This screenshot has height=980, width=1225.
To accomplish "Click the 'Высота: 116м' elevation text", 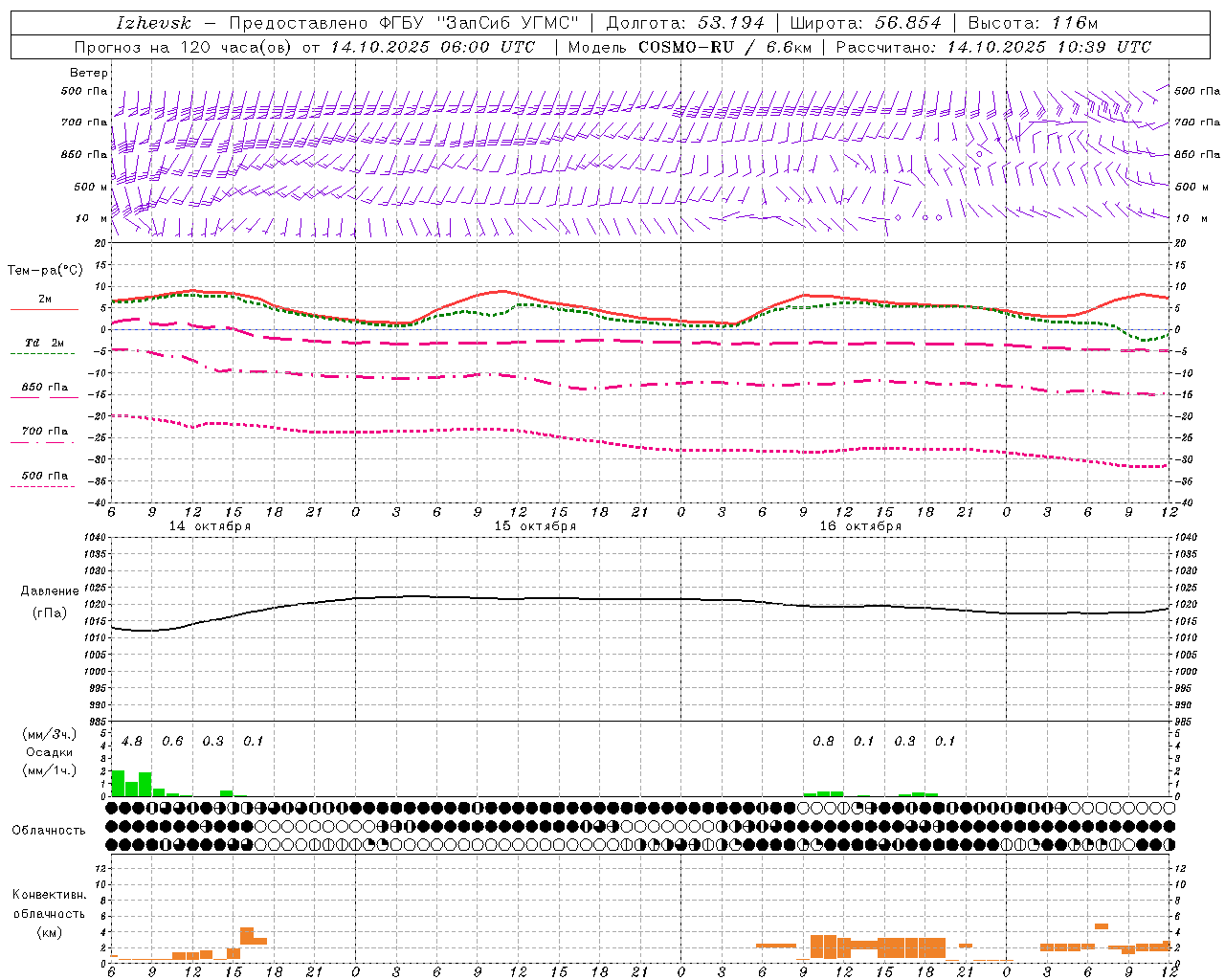I will tap(1032, 23).
